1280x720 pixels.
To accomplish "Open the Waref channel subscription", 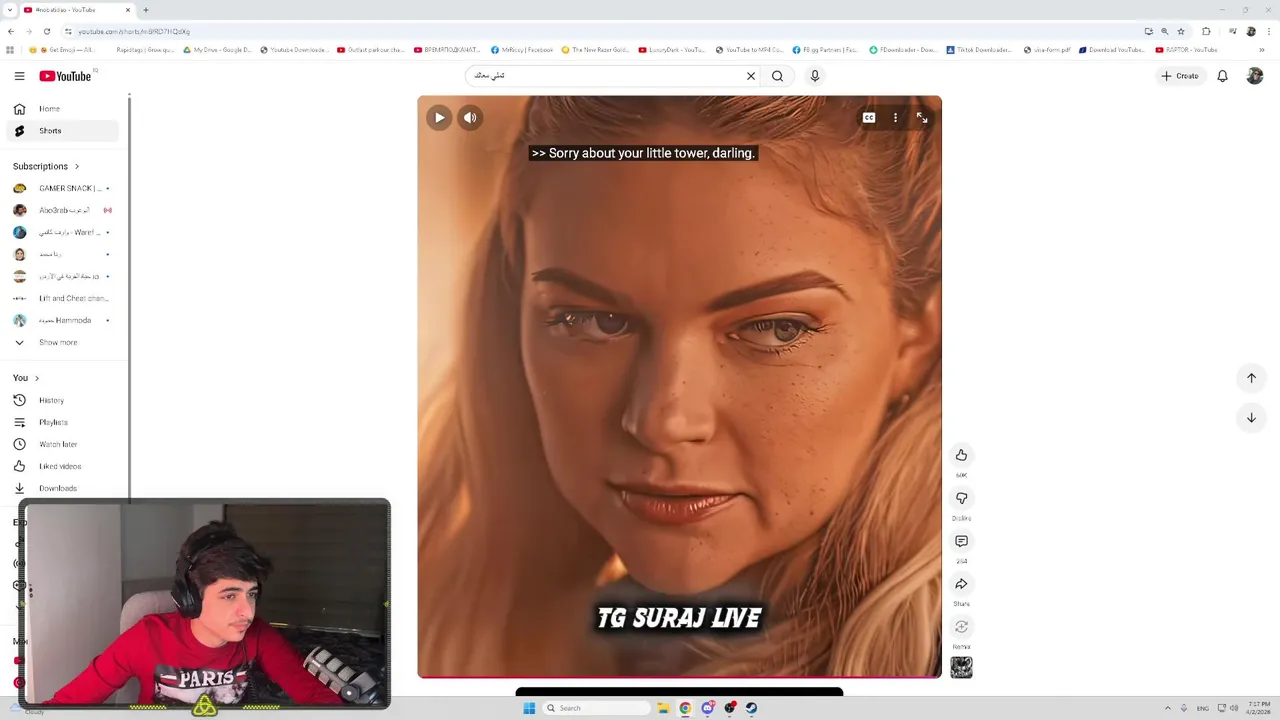I will tap(62, 232).
